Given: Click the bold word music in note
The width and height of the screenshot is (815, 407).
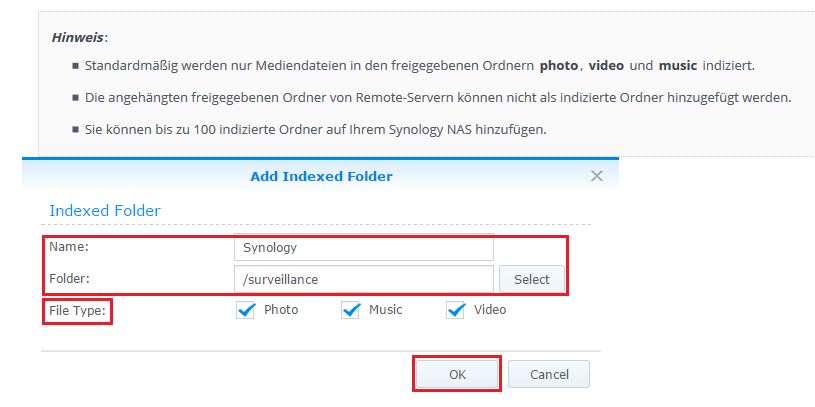Looking at the screenshot, I should pos(678,65).
